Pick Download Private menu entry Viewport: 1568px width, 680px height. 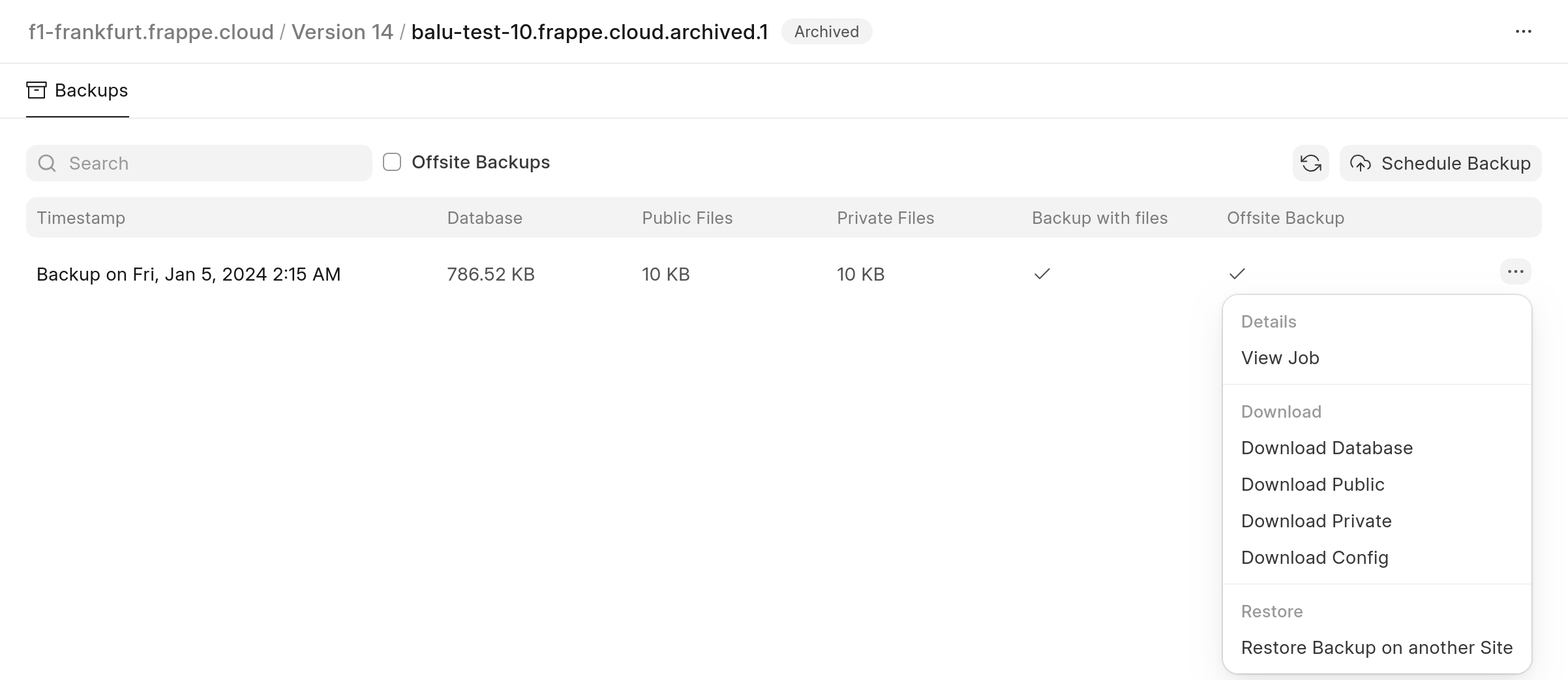point(1316,521)
